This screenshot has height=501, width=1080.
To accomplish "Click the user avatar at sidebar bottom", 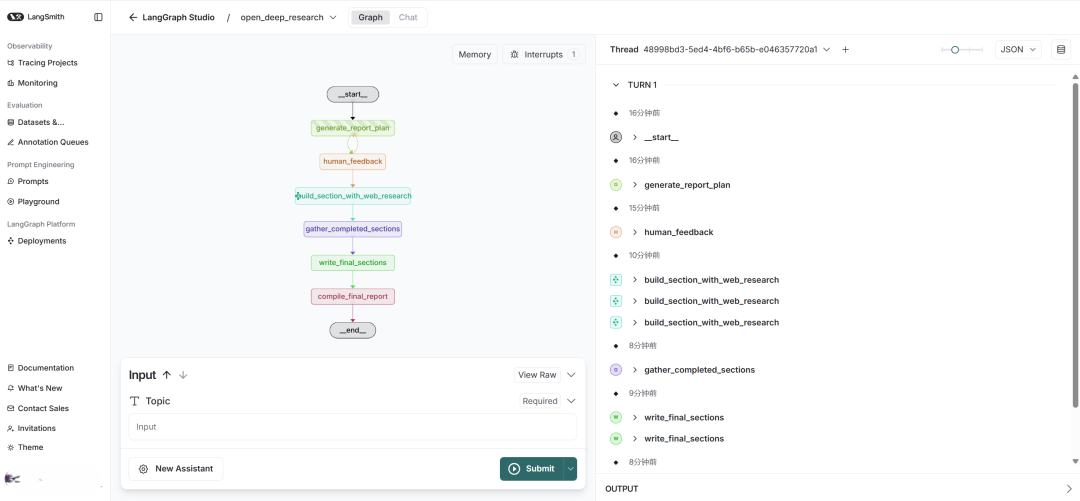I will (x=12, y=478).
